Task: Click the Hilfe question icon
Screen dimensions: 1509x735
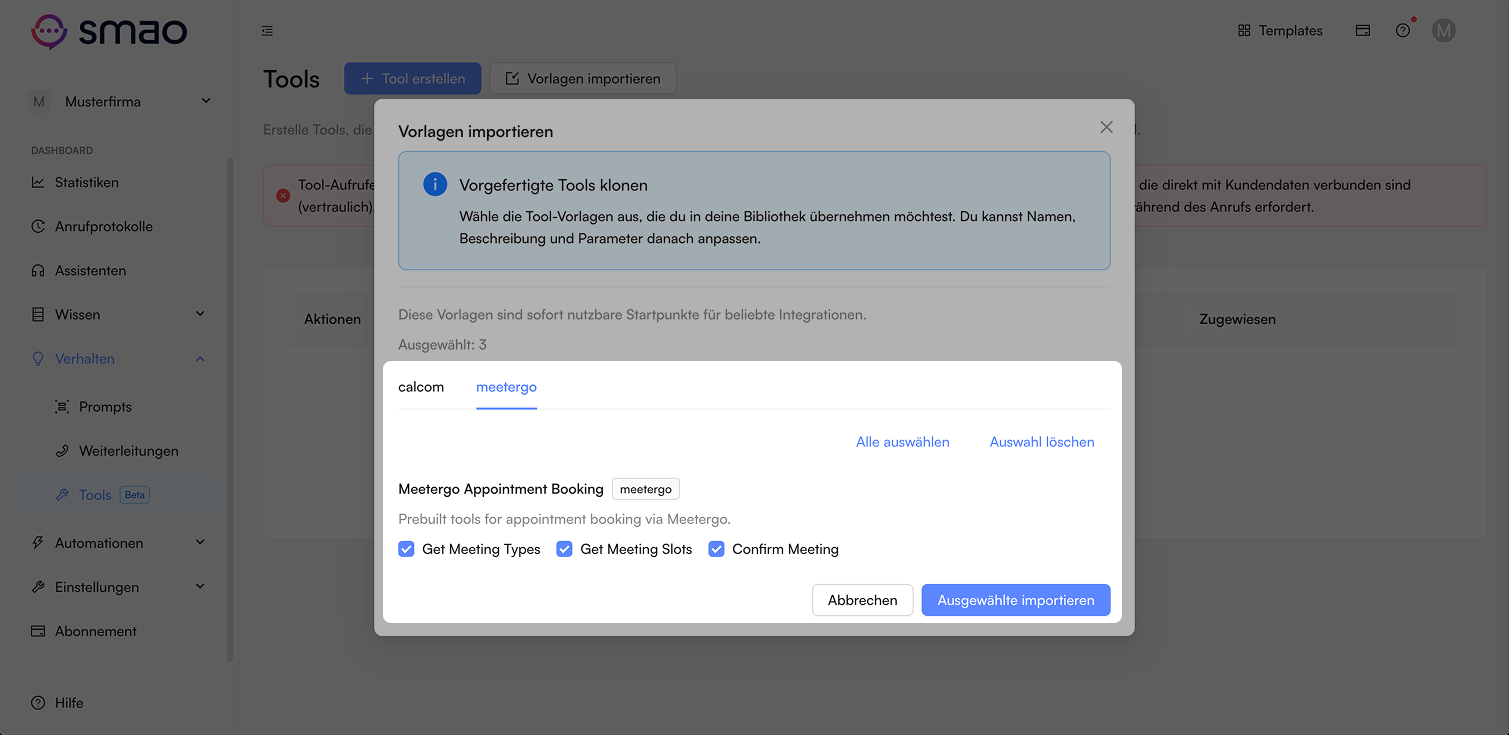Action: (38, 703)
